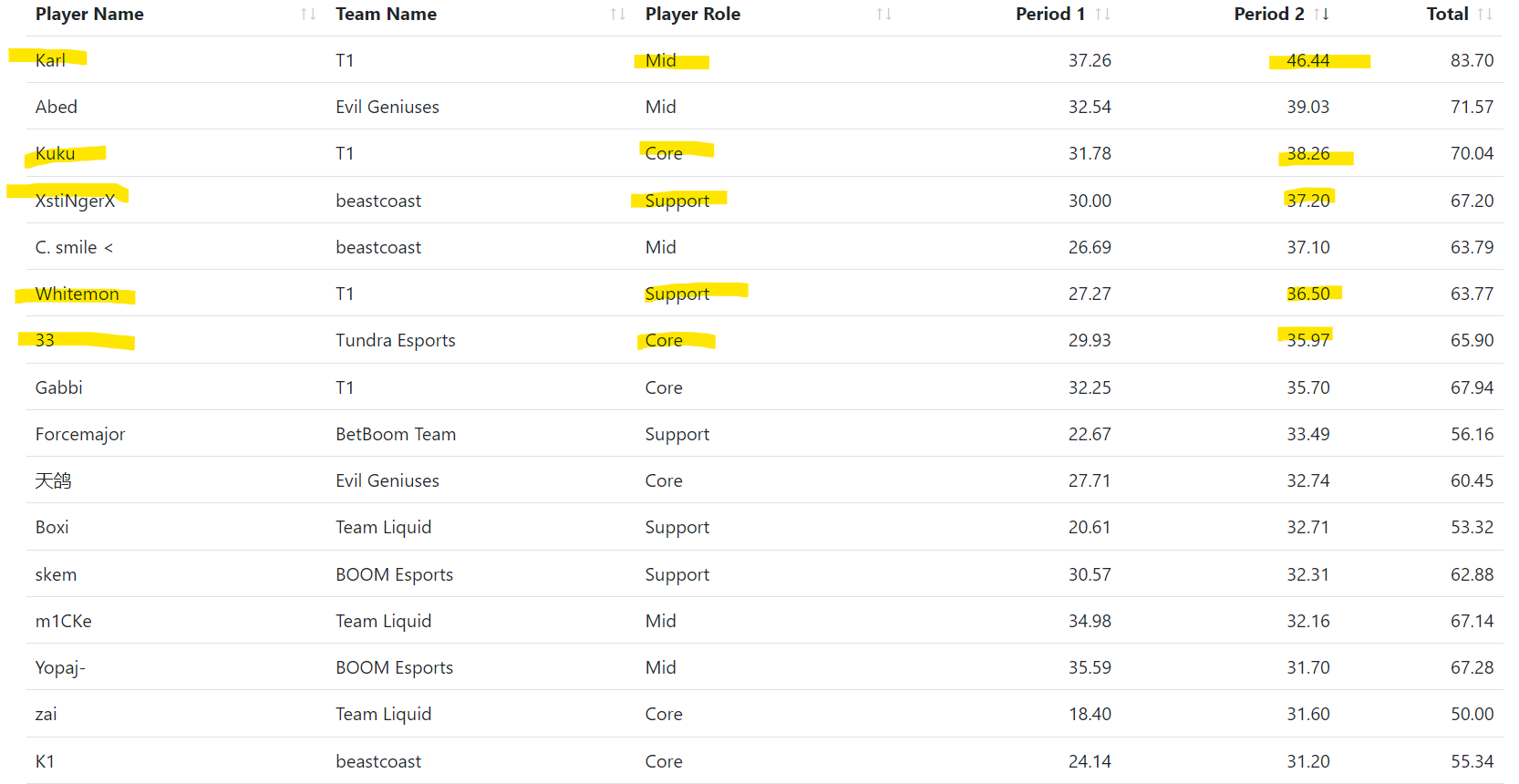Viewport: 1519px width, 784px height.
Task: Click the active Period 2 sort arrows
Action: (x=1321, y=15)
